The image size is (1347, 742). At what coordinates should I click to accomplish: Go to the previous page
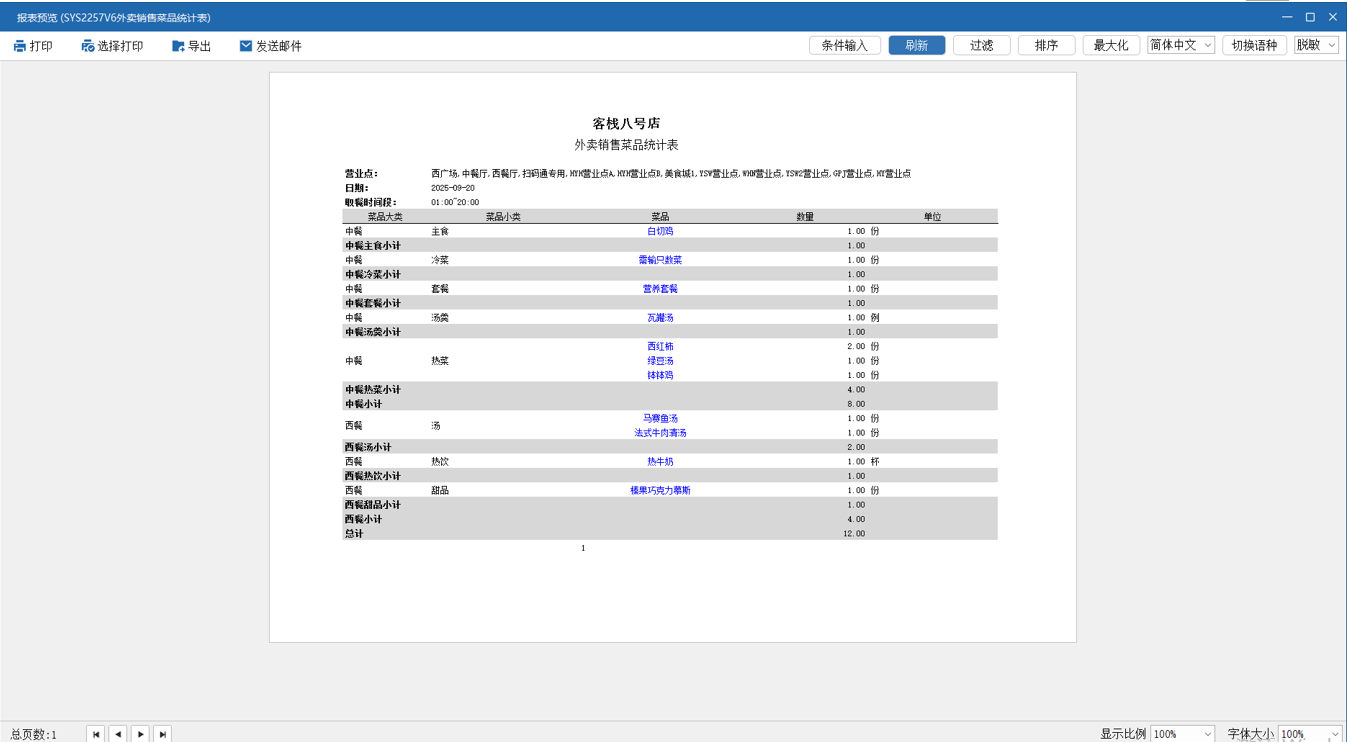118,734
